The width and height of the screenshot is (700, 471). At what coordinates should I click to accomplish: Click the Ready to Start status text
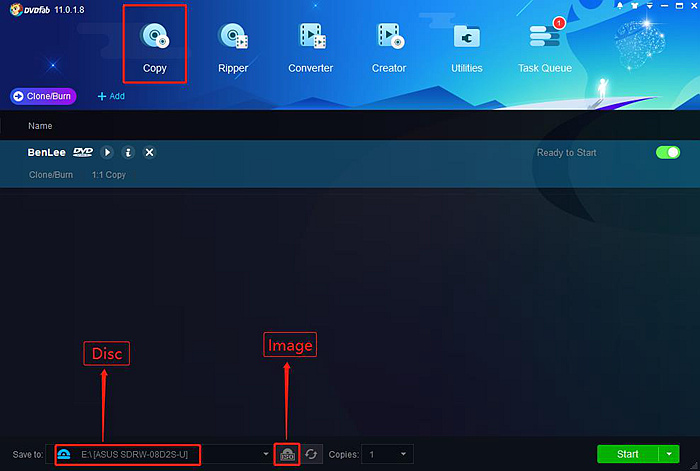(567, 153)
